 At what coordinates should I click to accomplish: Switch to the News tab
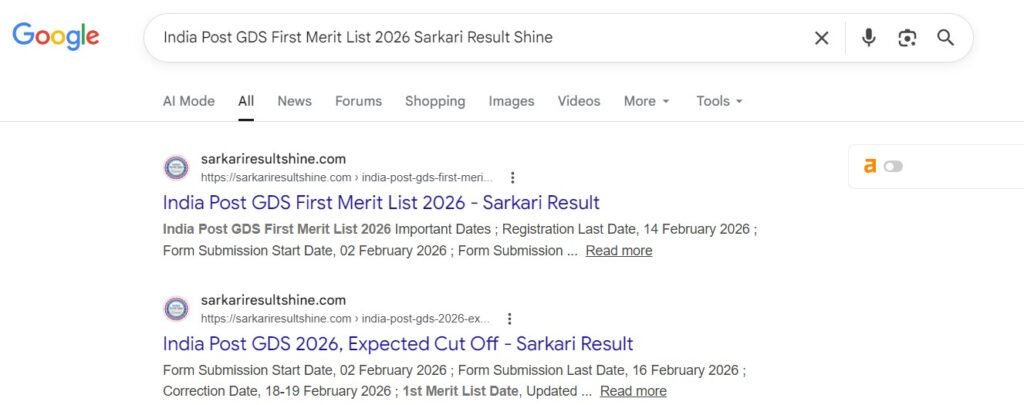click(x=294, y=101)
